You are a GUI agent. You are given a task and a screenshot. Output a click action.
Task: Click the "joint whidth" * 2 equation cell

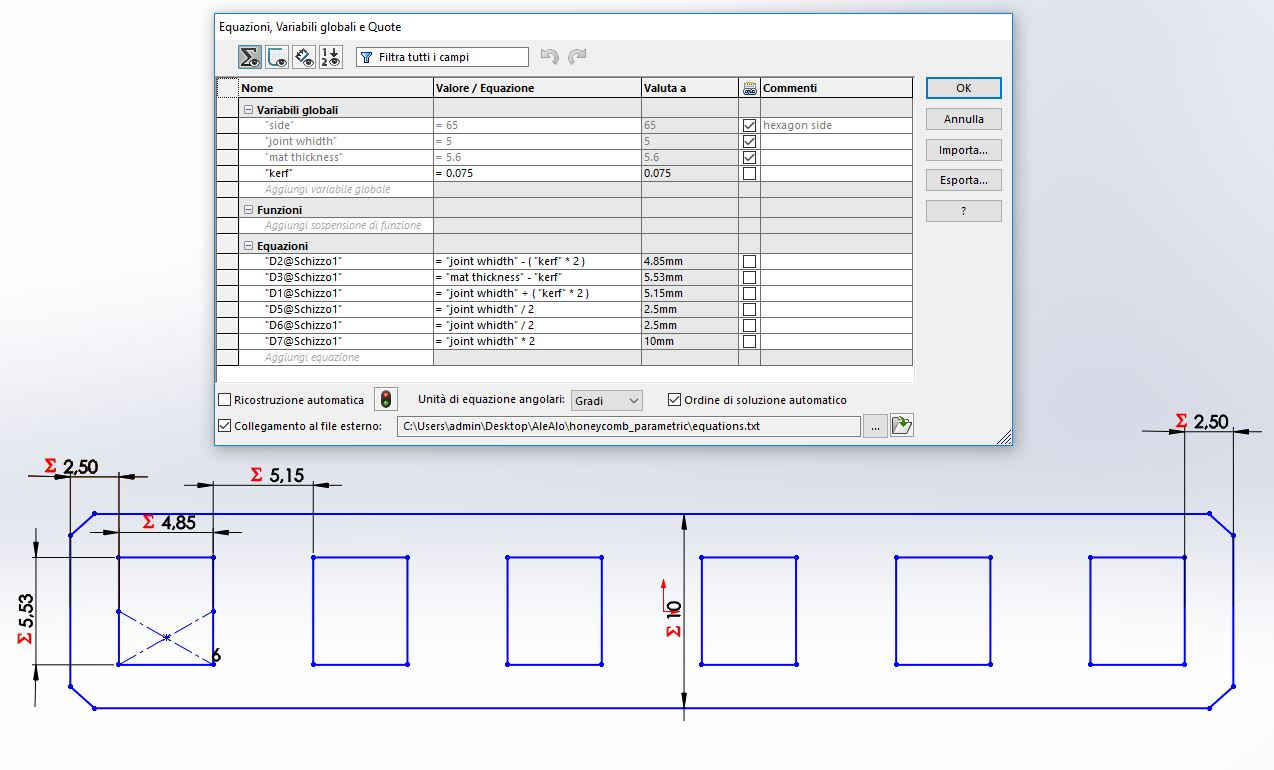click(x=537, y=341)
